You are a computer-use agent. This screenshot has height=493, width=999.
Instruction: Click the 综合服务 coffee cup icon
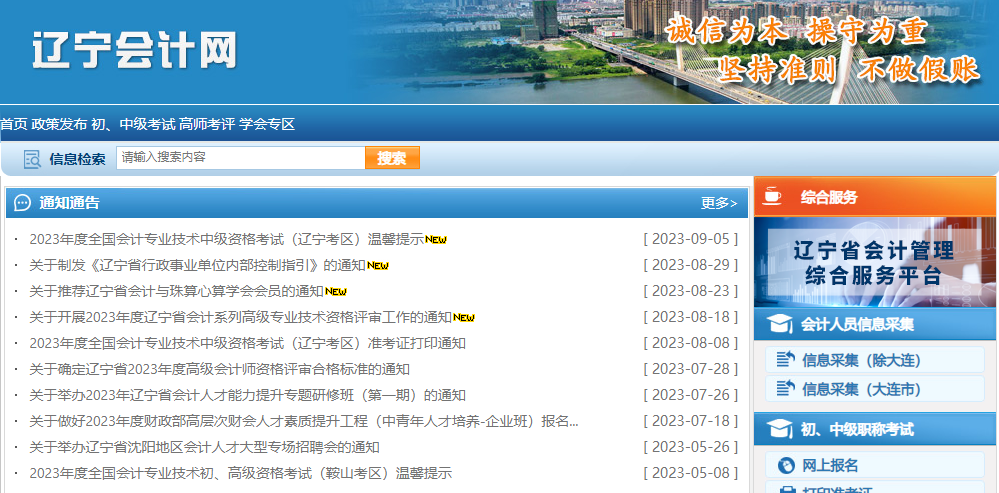[x=772, y=196]
